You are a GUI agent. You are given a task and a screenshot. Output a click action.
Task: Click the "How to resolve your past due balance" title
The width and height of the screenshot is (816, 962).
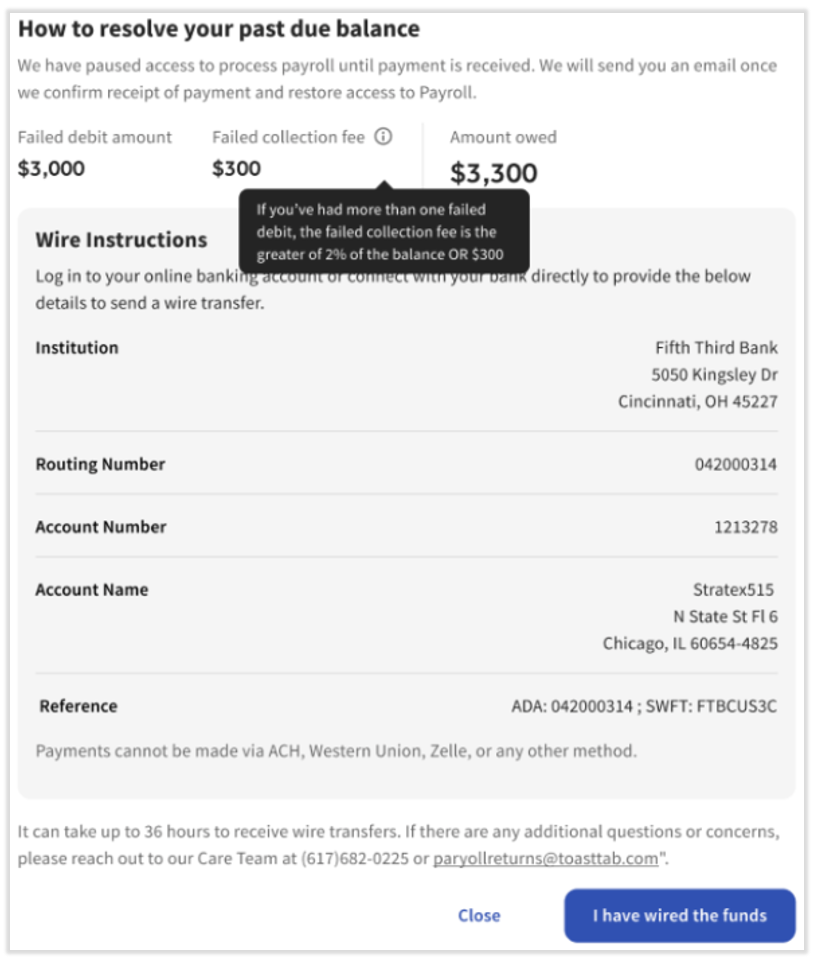pyautogui.click(x=219, y=29)
